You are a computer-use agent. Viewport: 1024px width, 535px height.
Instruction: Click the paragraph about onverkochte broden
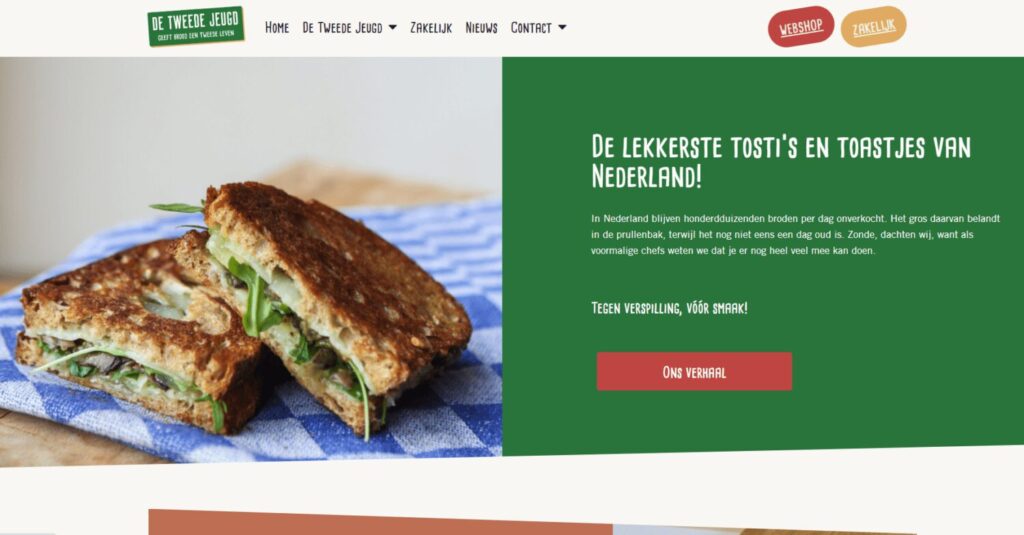pos(795,235)
